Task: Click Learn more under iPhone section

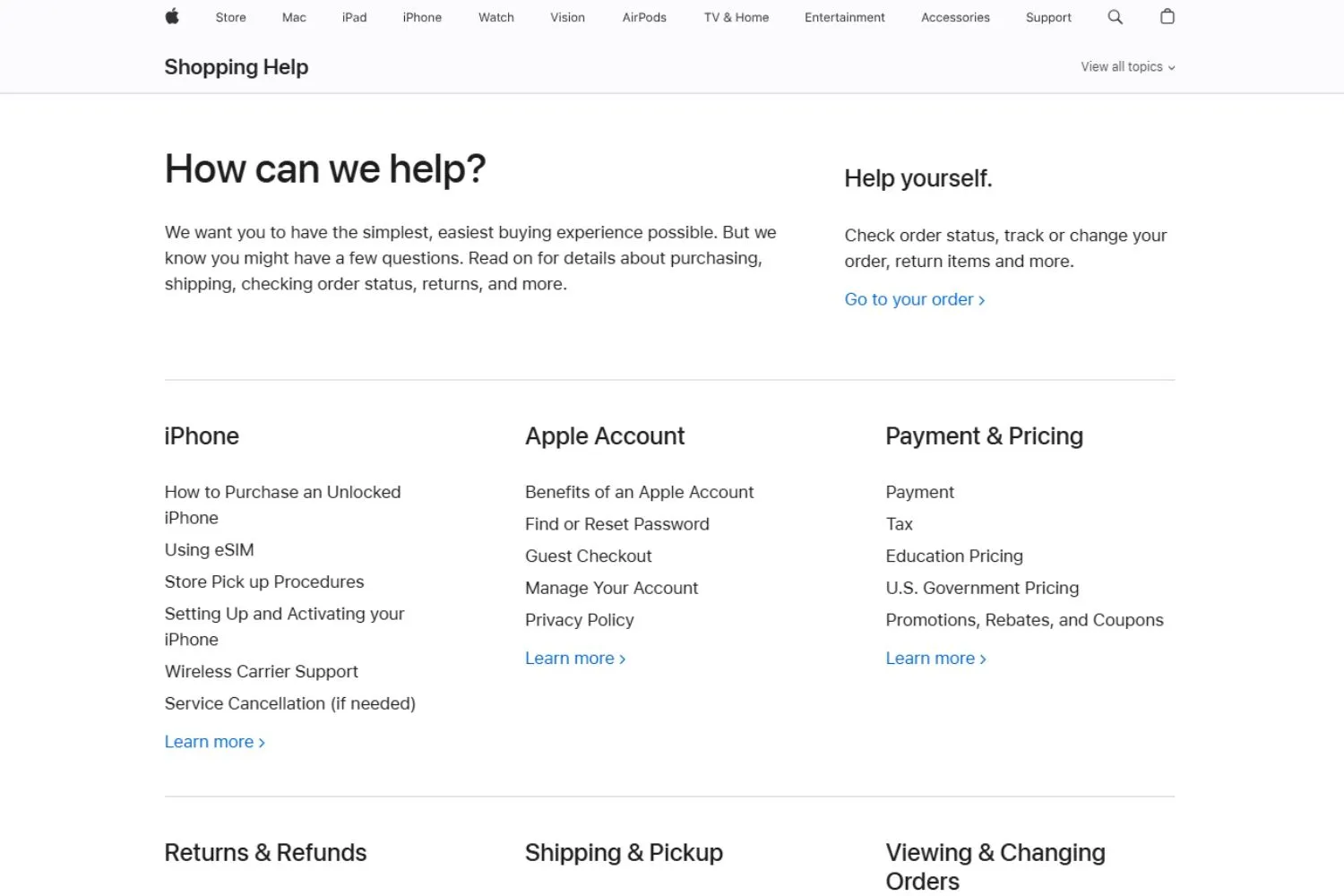Action: pyautogui.click(x=215, y=742)
